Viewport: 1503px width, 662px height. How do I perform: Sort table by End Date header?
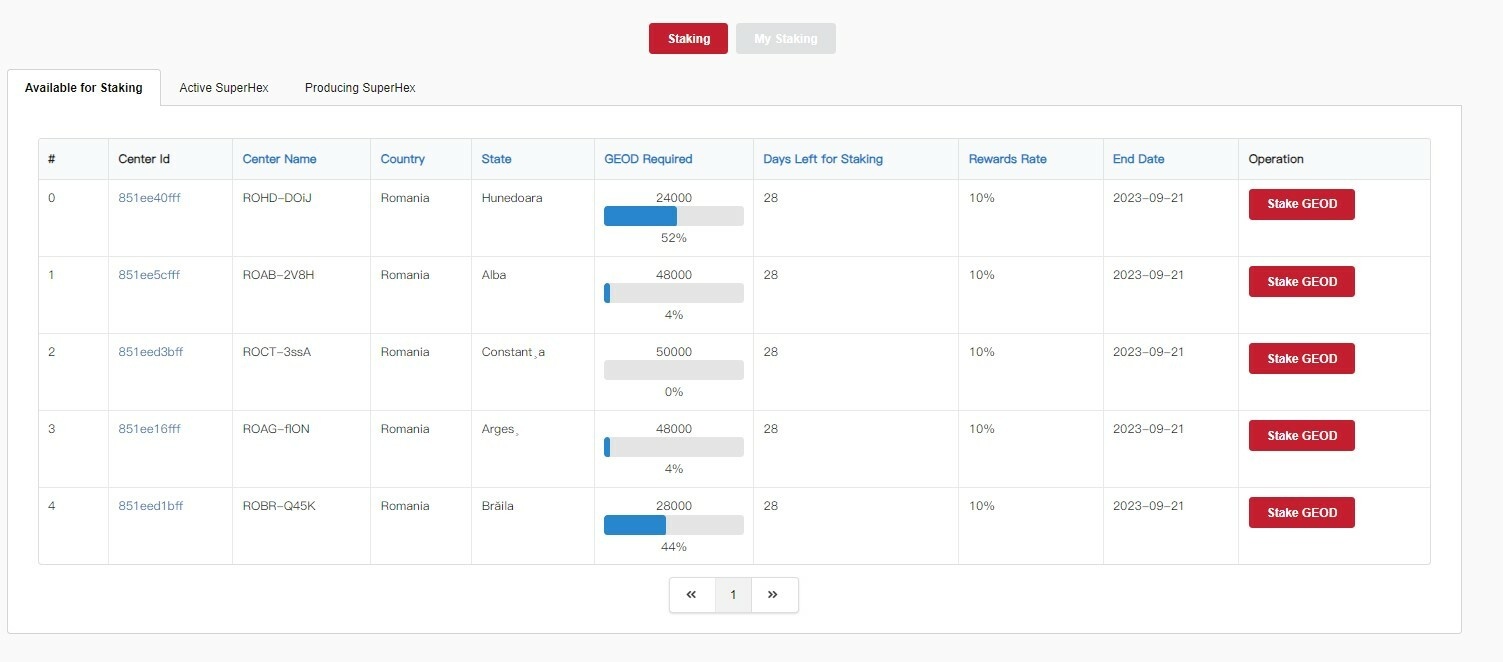click(x=1138, y=159)
